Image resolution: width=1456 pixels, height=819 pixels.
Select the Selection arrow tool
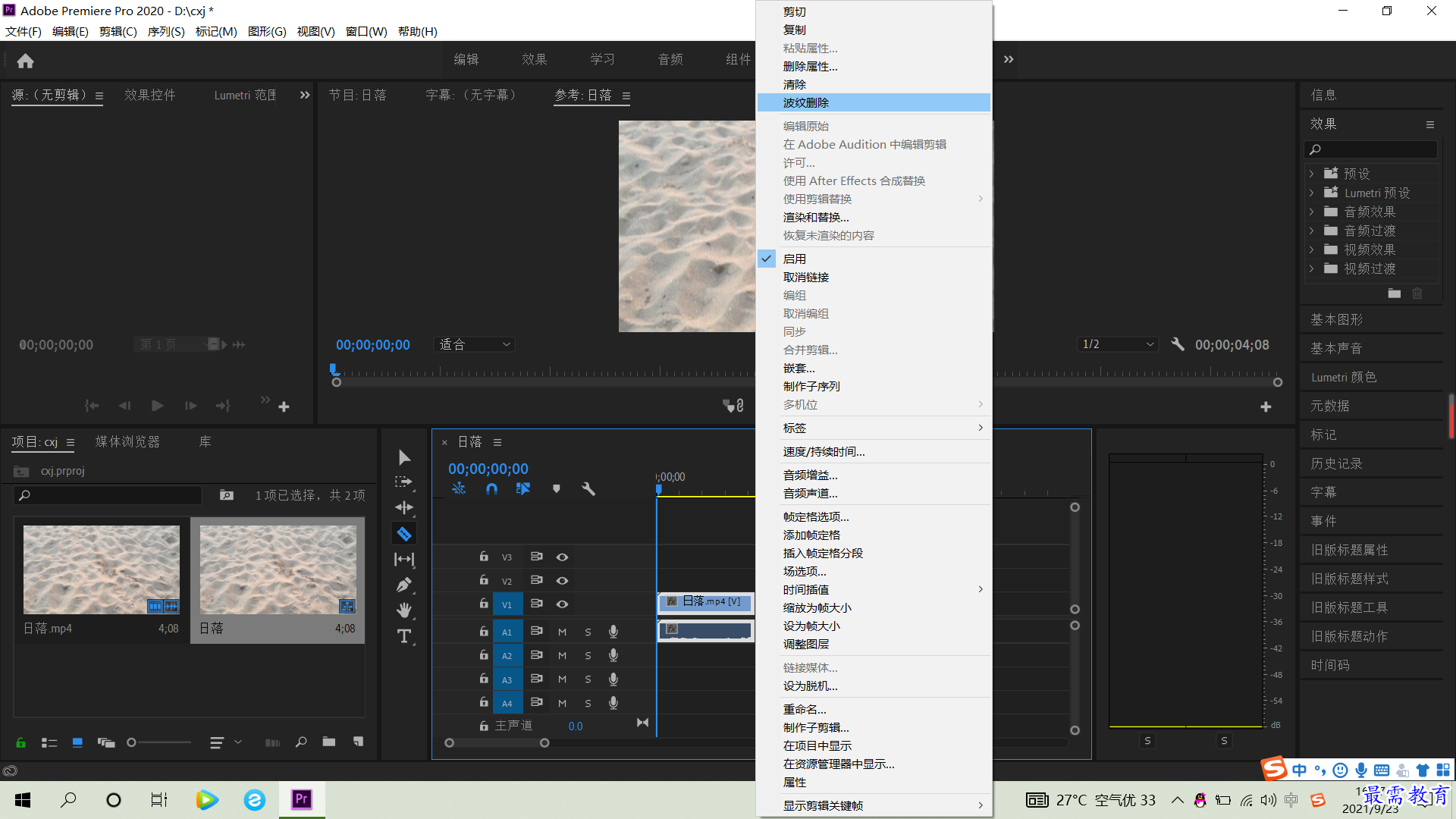click(x=404, y=457)
